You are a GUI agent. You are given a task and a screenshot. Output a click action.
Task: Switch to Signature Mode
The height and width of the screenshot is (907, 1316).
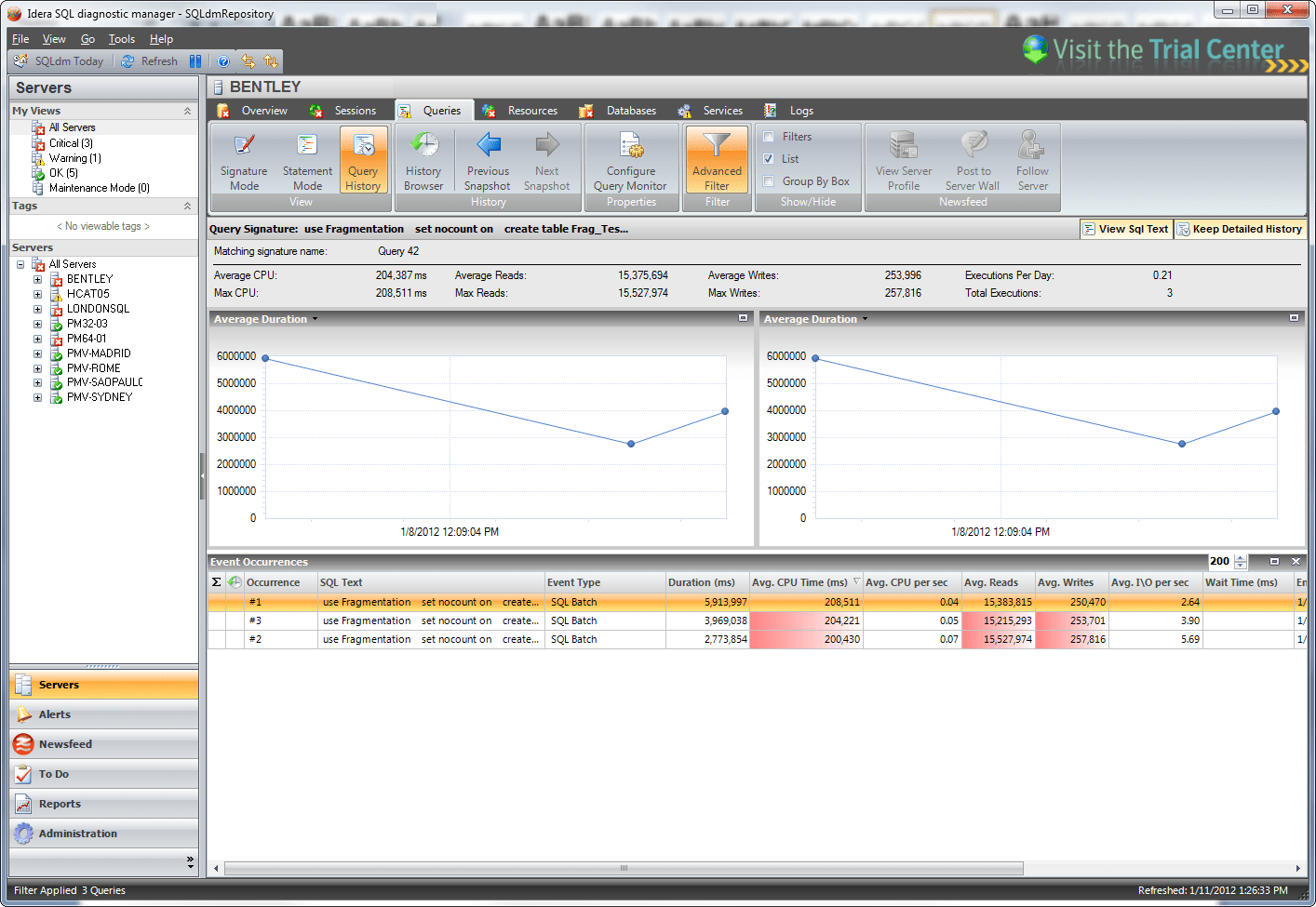pos(244,160)
